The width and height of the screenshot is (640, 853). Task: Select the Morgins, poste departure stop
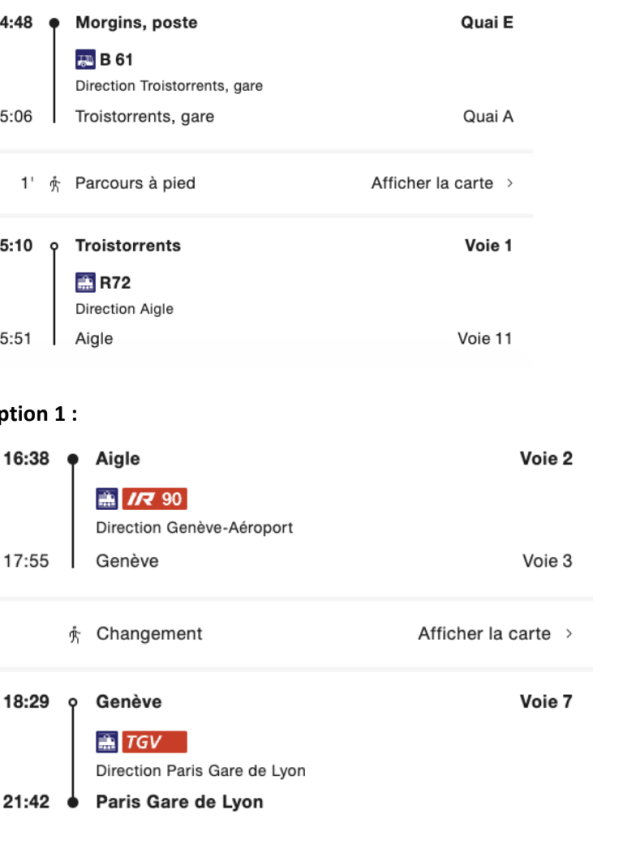click(136, 22)
